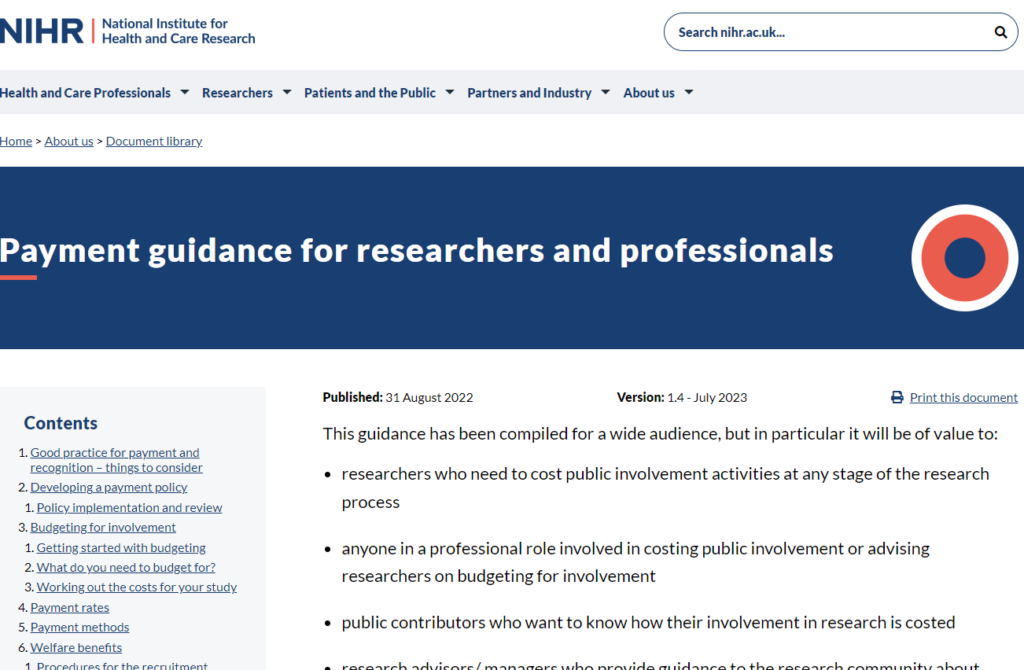Go to Payment rates section
This screenshot has width=1024, height=670.
click(69, 607)
